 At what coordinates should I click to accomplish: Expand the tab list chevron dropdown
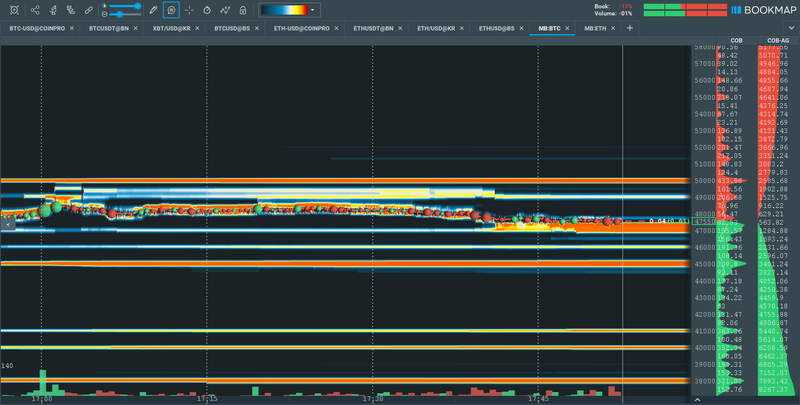(x=792, y=28)
